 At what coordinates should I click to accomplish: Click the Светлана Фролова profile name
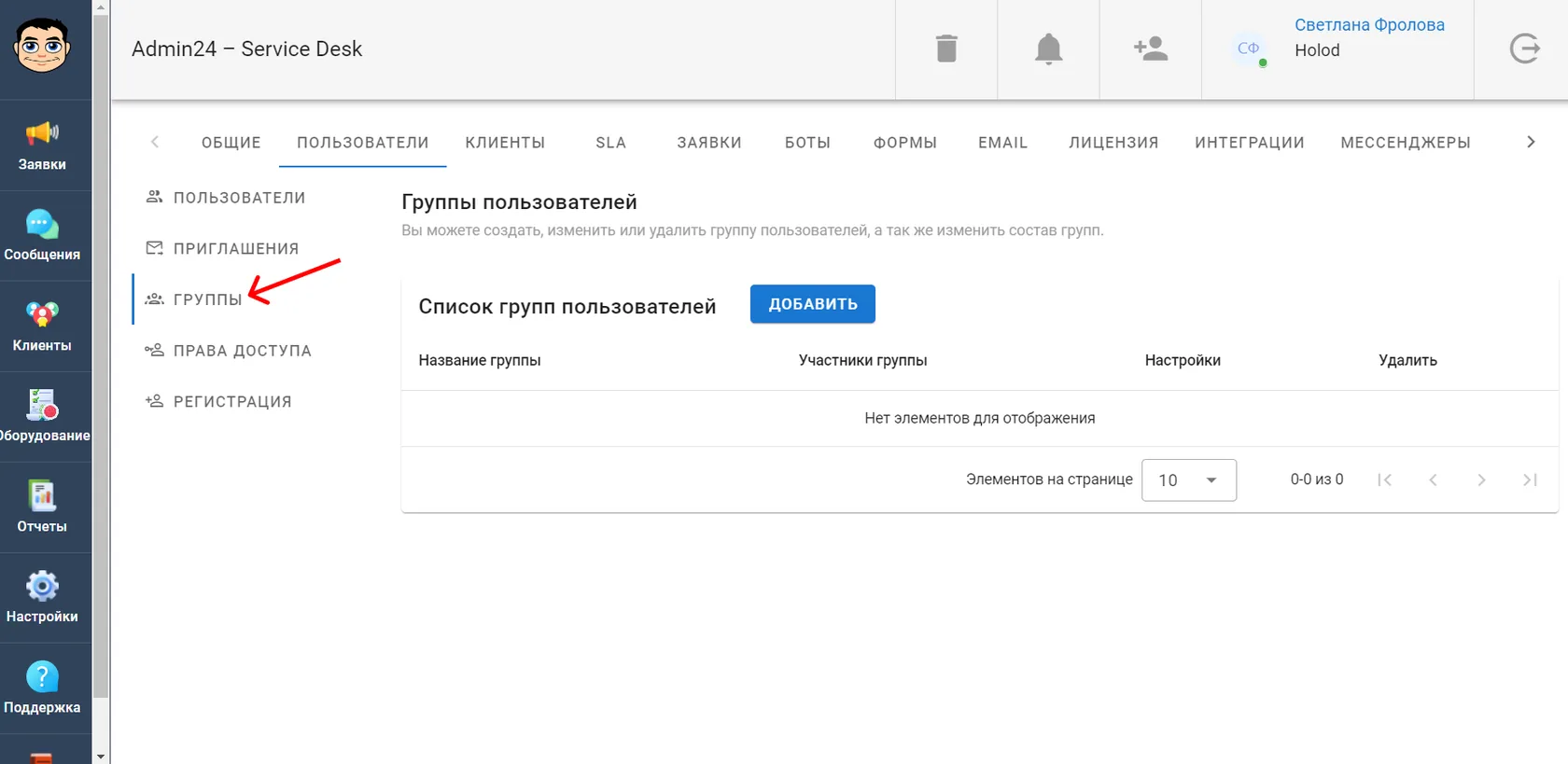pos(1369,25)
